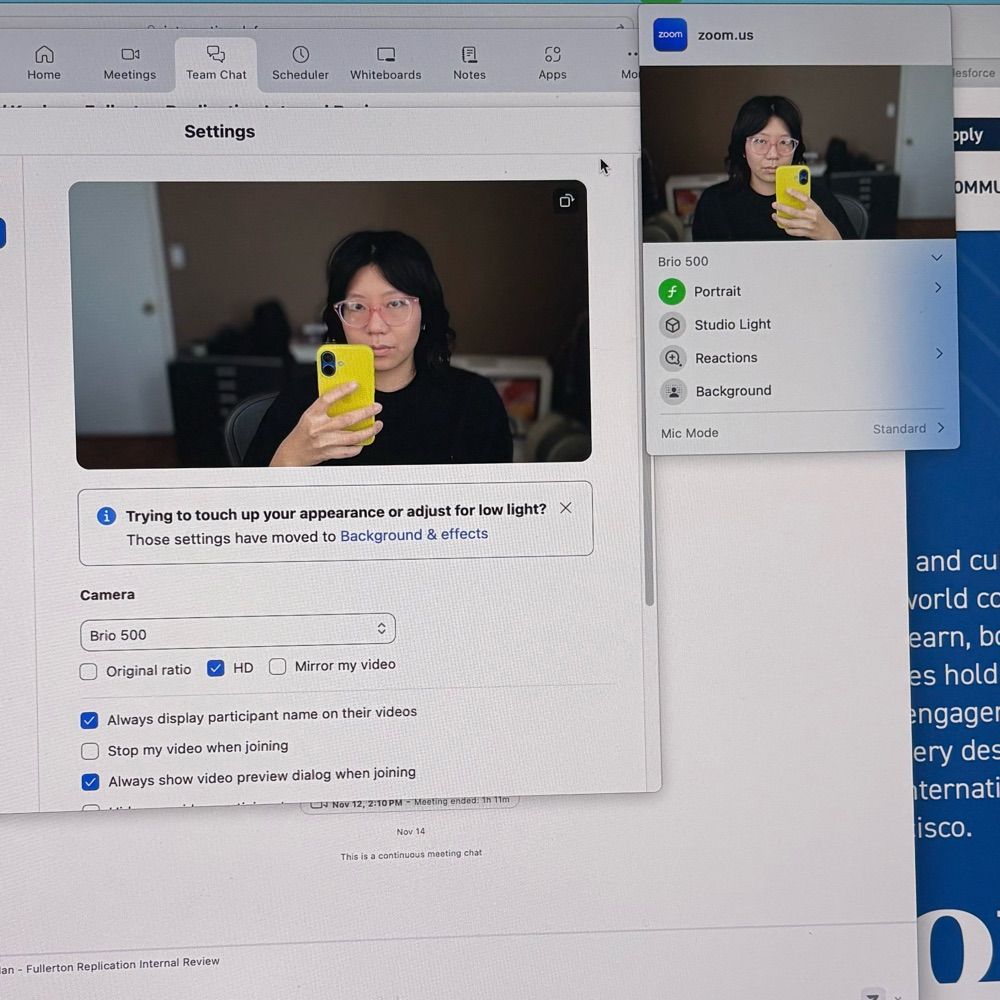Click the Camera section label
This screenshot has width=1000, height=1000.
(107, 594)
